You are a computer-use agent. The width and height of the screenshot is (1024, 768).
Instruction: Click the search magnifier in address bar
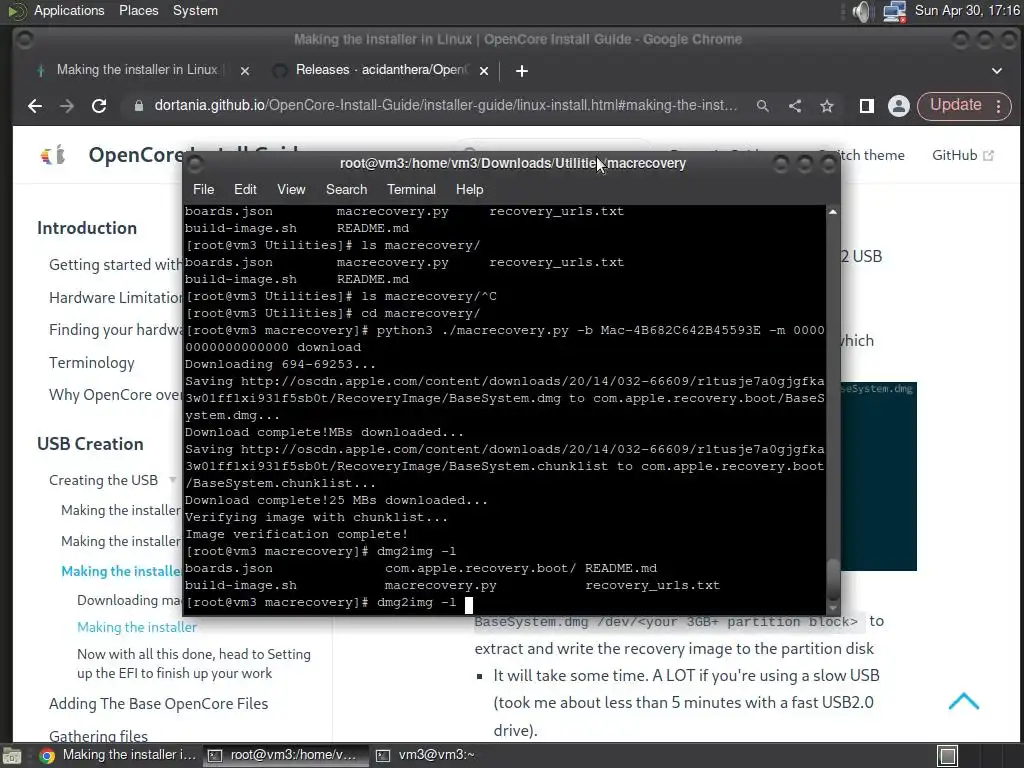[x=762, y=106]
